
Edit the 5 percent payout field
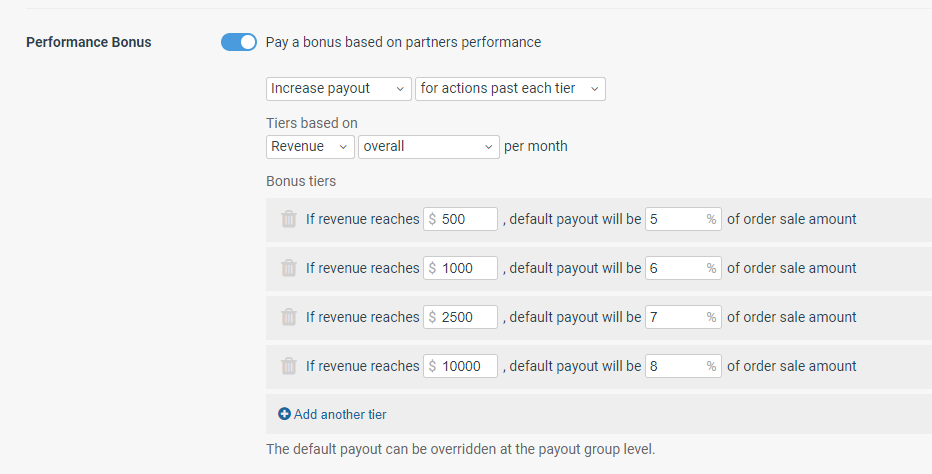click(683, 219)
